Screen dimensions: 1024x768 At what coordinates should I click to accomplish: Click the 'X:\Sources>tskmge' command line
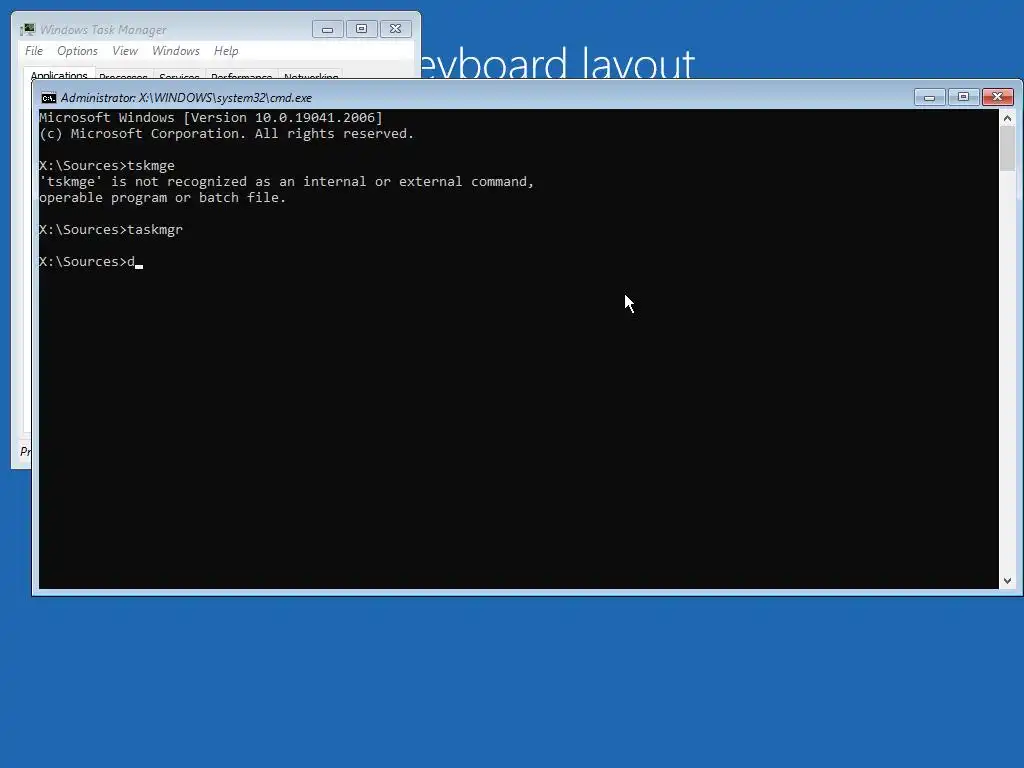(x=107, y=166)
